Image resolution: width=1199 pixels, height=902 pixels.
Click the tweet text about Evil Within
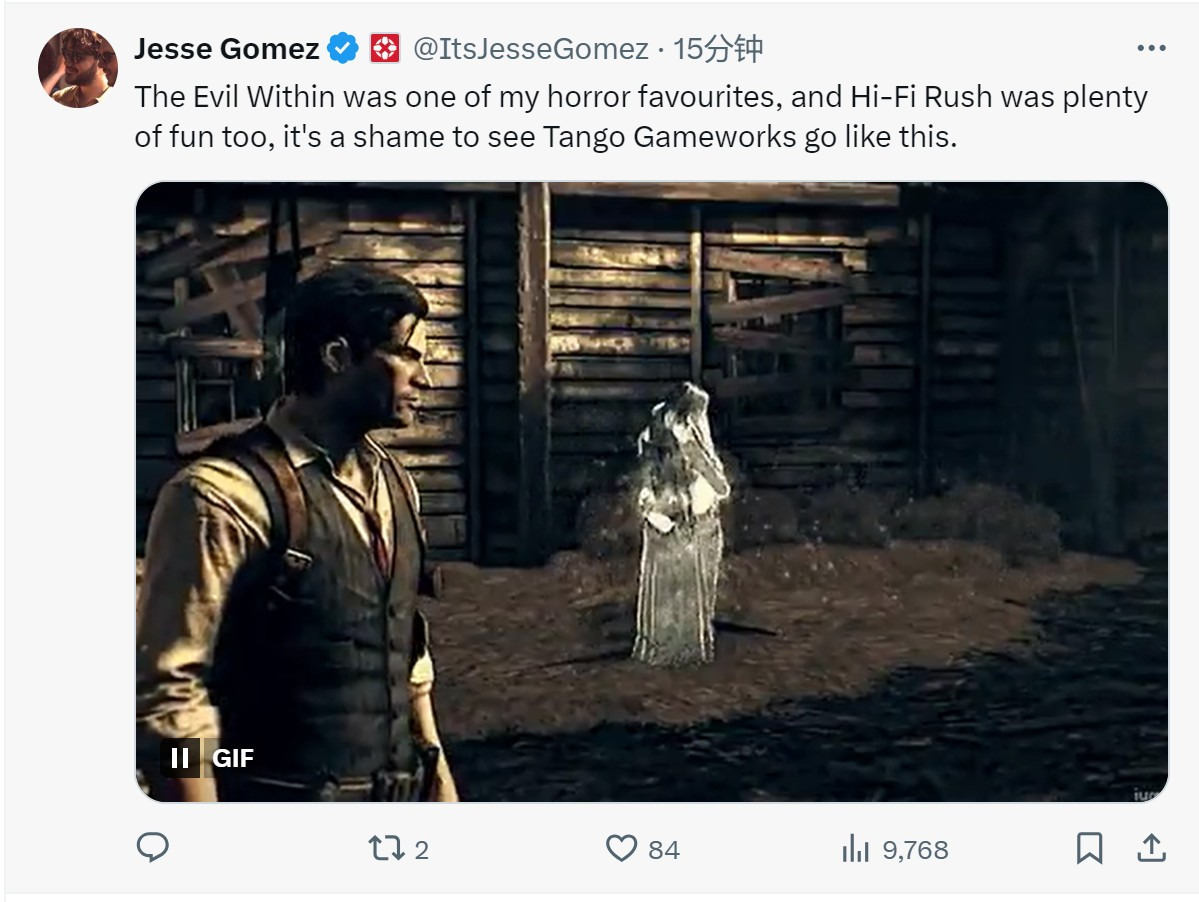pos(640,116)
